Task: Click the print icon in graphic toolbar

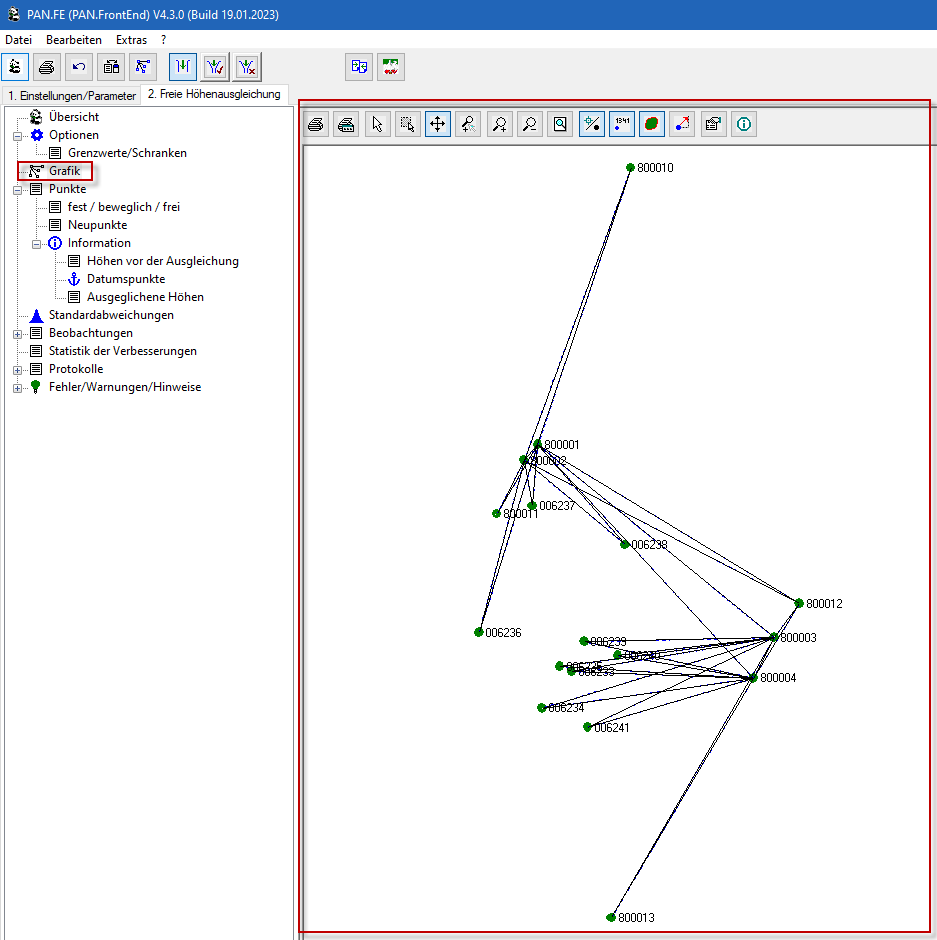Action: (x=316, y=124)
